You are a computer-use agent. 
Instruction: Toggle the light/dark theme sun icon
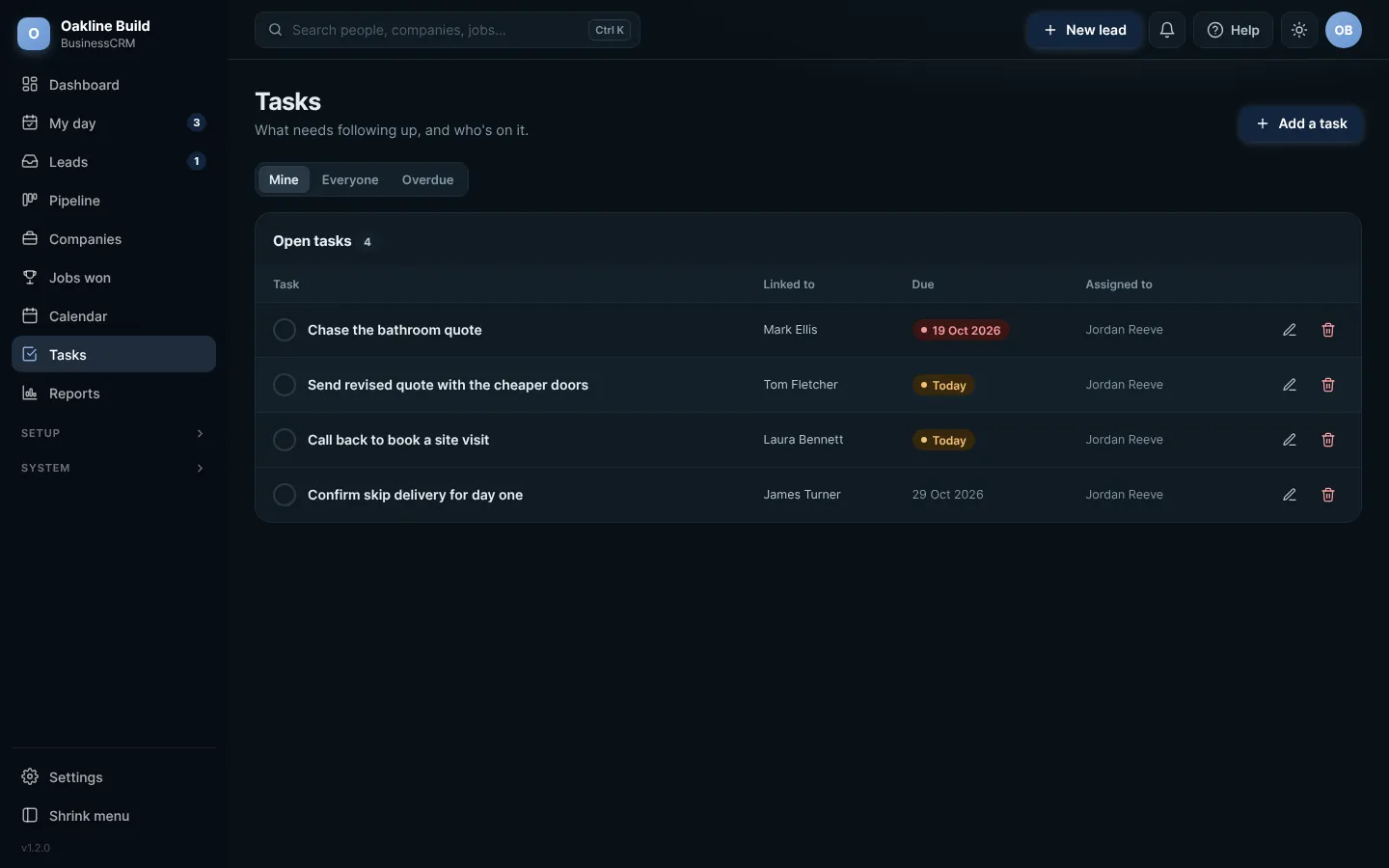pos(1299,30)
